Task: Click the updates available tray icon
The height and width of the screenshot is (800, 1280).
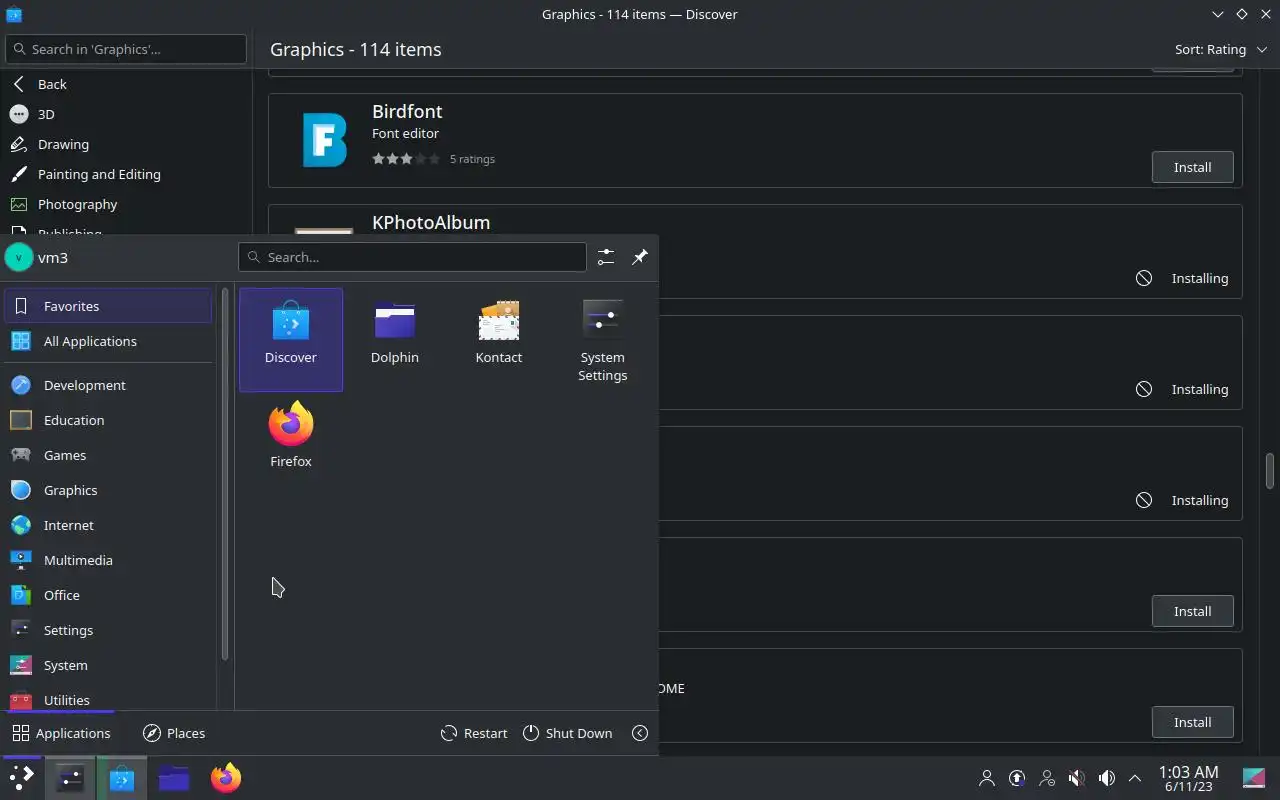Action: tap(1017, 778)
